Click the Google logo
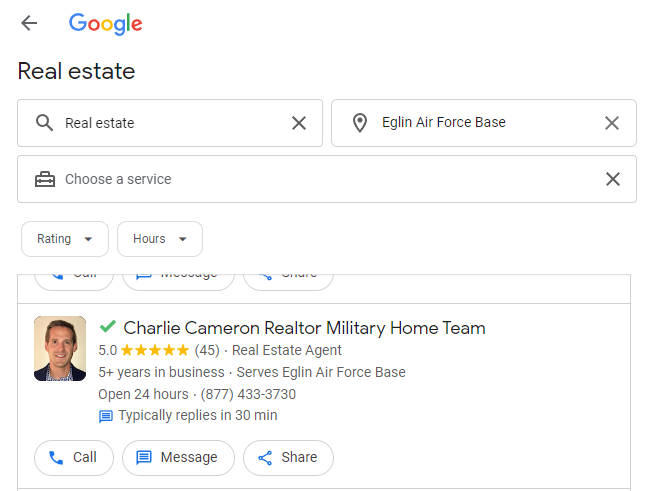Viewport: 654px width, 491px height. [x=105, y=24]
